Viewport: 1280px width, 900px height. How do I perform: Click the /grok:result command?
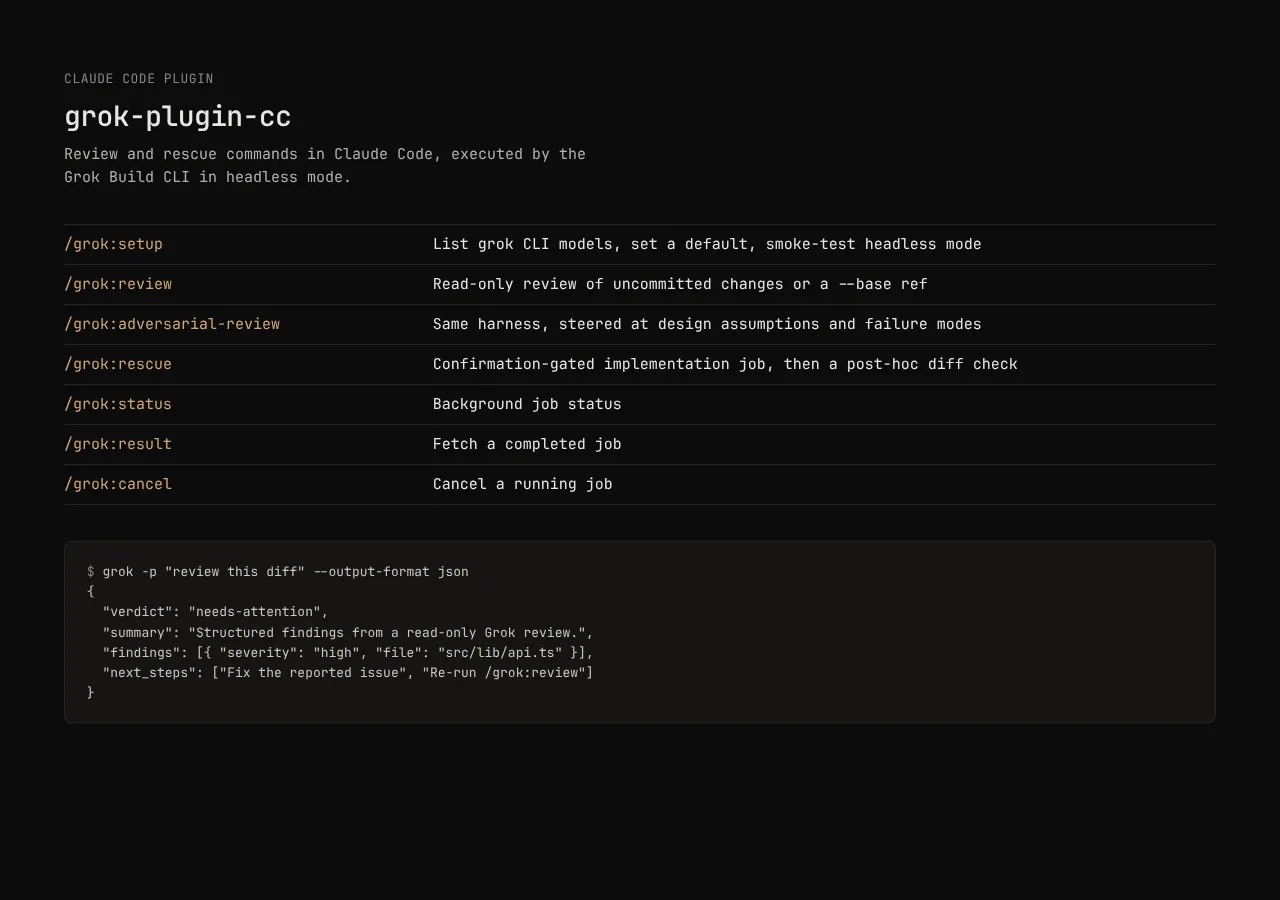(x=118, y=444)
